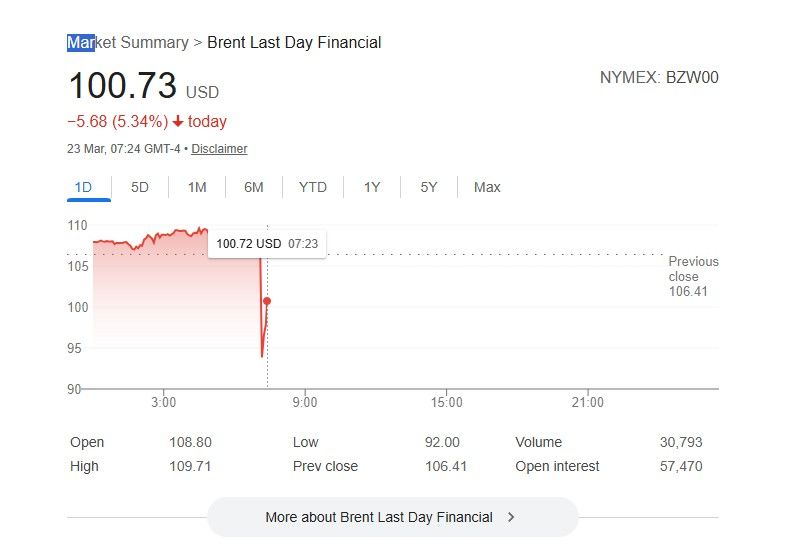This screenshot has height=546, width=801.
Task: Select the Max time range tab
Action: (x=487, y=187)
